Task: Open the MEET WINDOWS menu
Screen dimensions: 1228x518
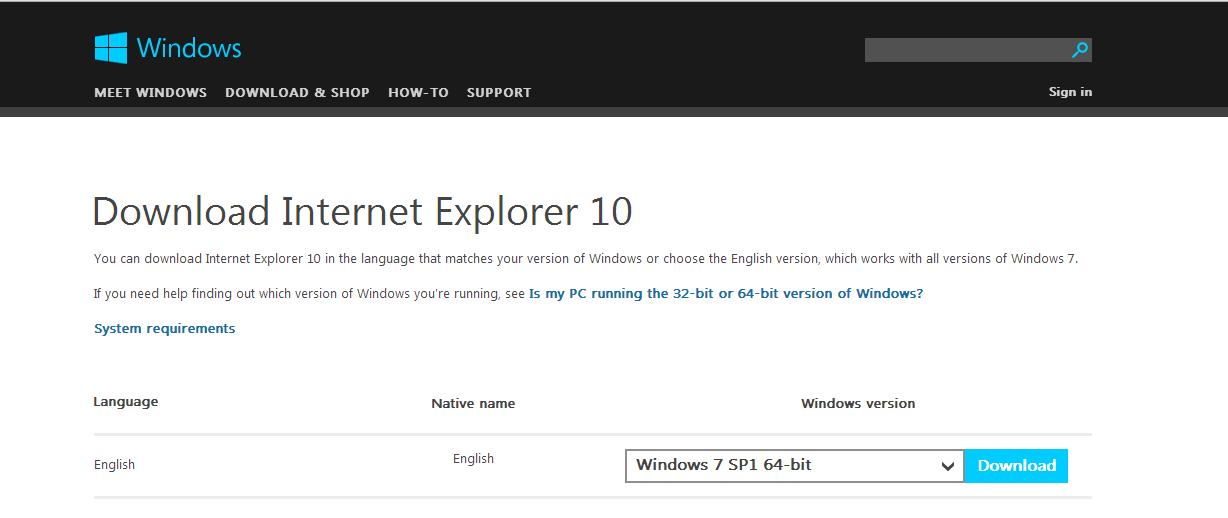Action: pyautogui.click(x=150, y=93)
